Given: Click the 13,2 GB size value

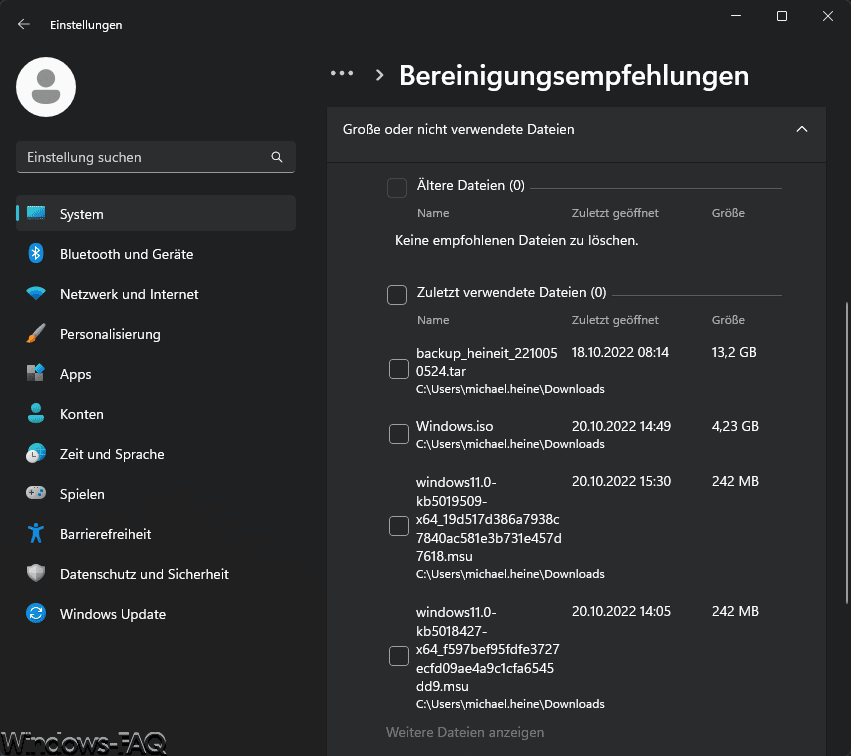Looking at the screenshot, I should tap(734, 352).
